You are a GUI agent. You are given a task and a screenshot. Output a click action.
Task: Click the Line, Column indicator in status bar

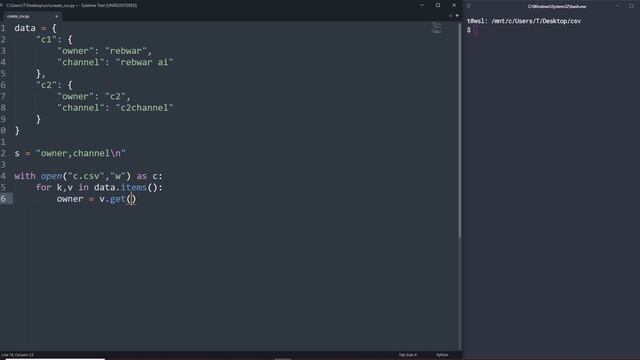click(17, 355)
